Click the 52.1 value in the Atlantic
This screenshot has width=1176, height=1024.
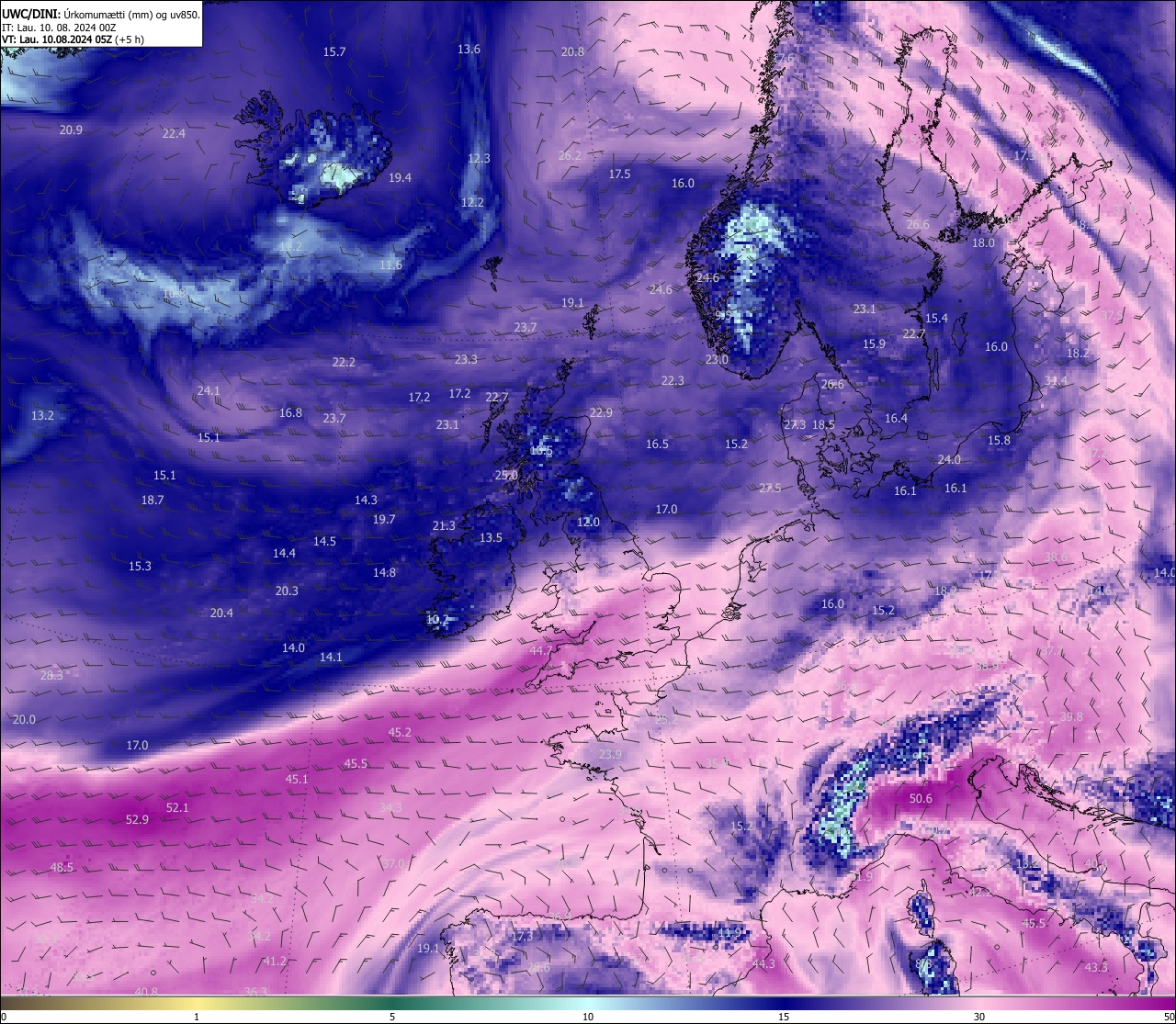pyautogui.click(x=177, y=808)
